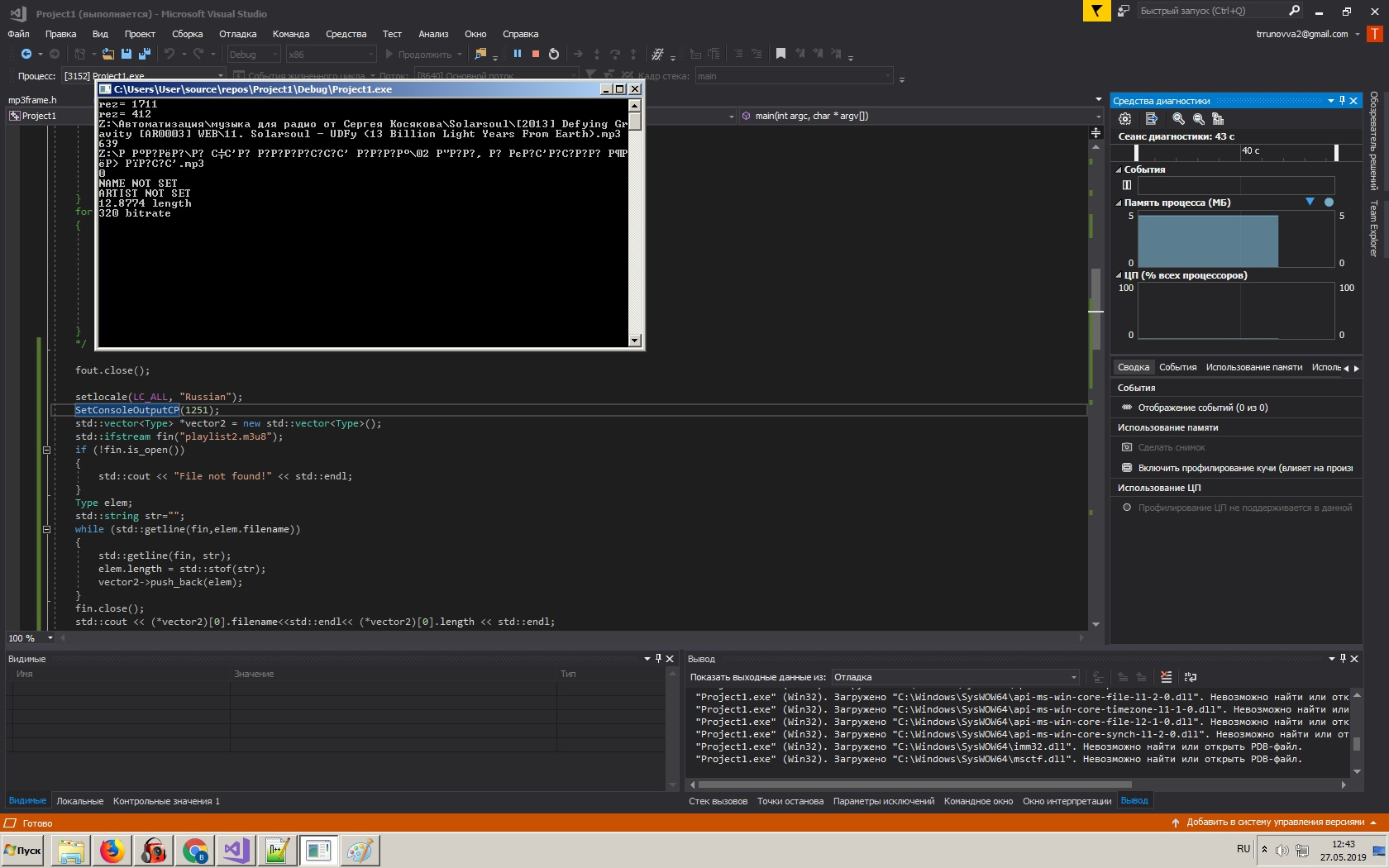This screenshot has height=868, width=1389.
Task: Open the editor zoom 100 % dropdown
Action: 31,638
